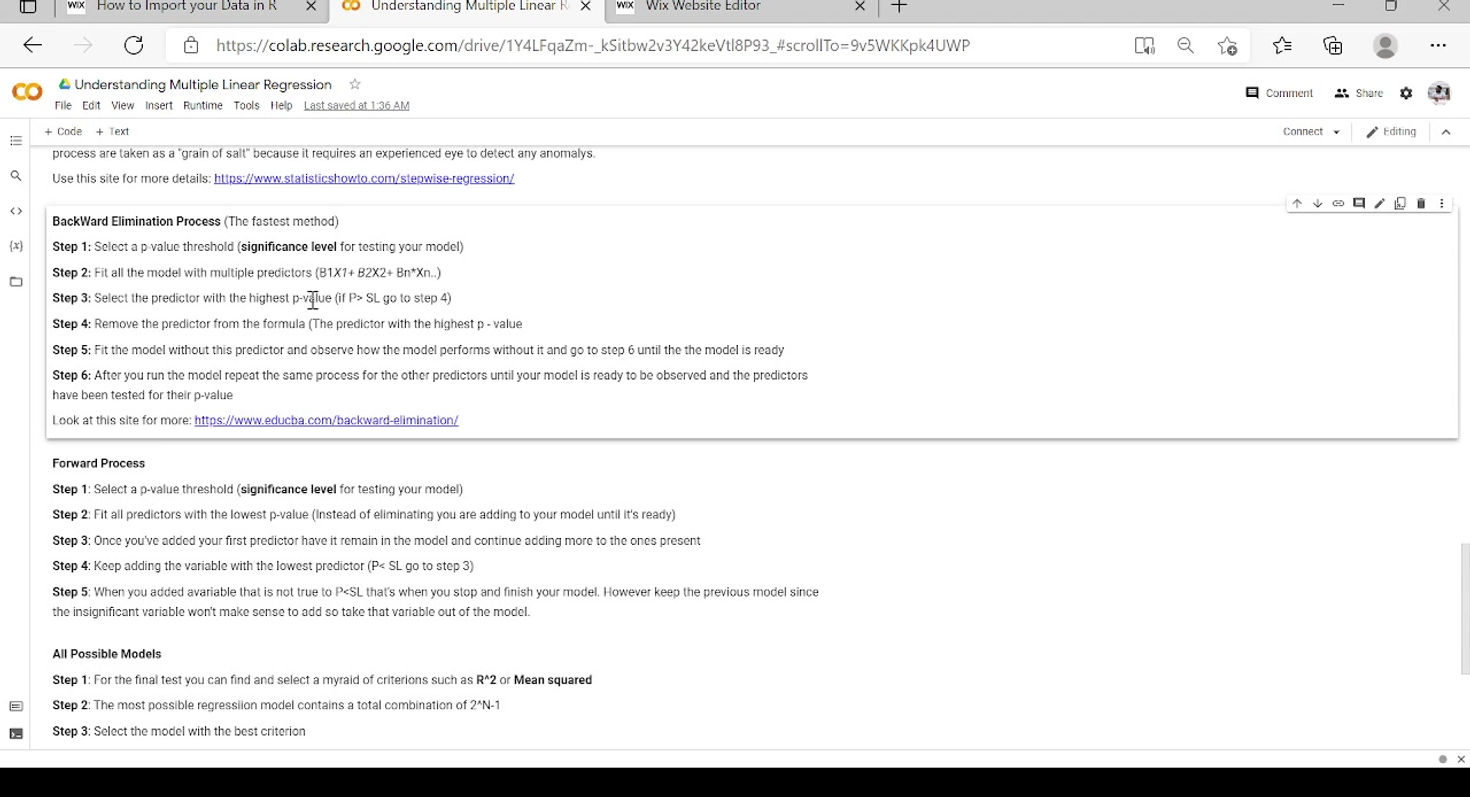Click the Connect button

(x=1302, y=132)
